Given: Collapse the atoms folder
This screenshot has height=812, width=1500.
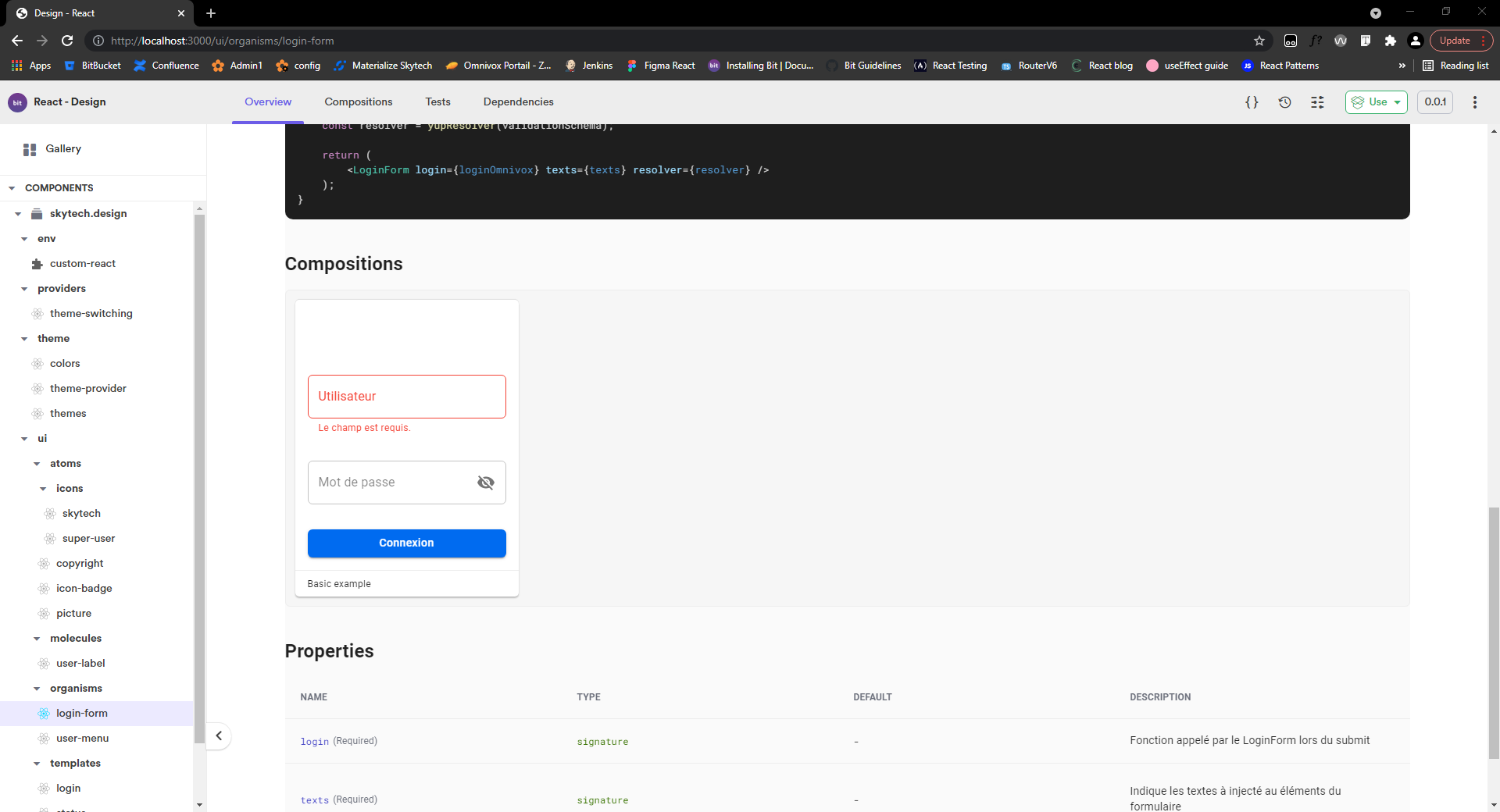Looking at the screenshot, I should click(x=37, y=464).
